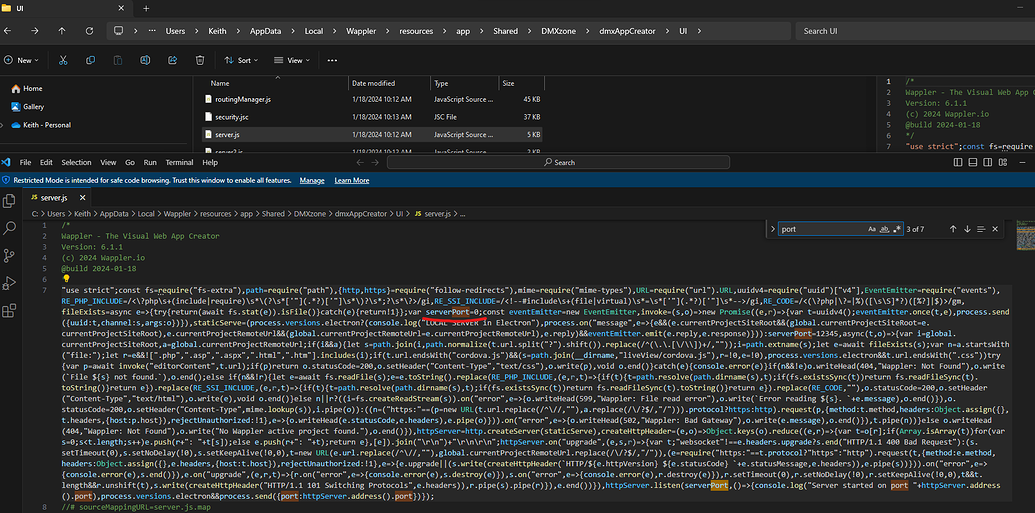Open the Source Control view in activity bar
Screen dimensions: 1035x513
[x=9, y=256]
